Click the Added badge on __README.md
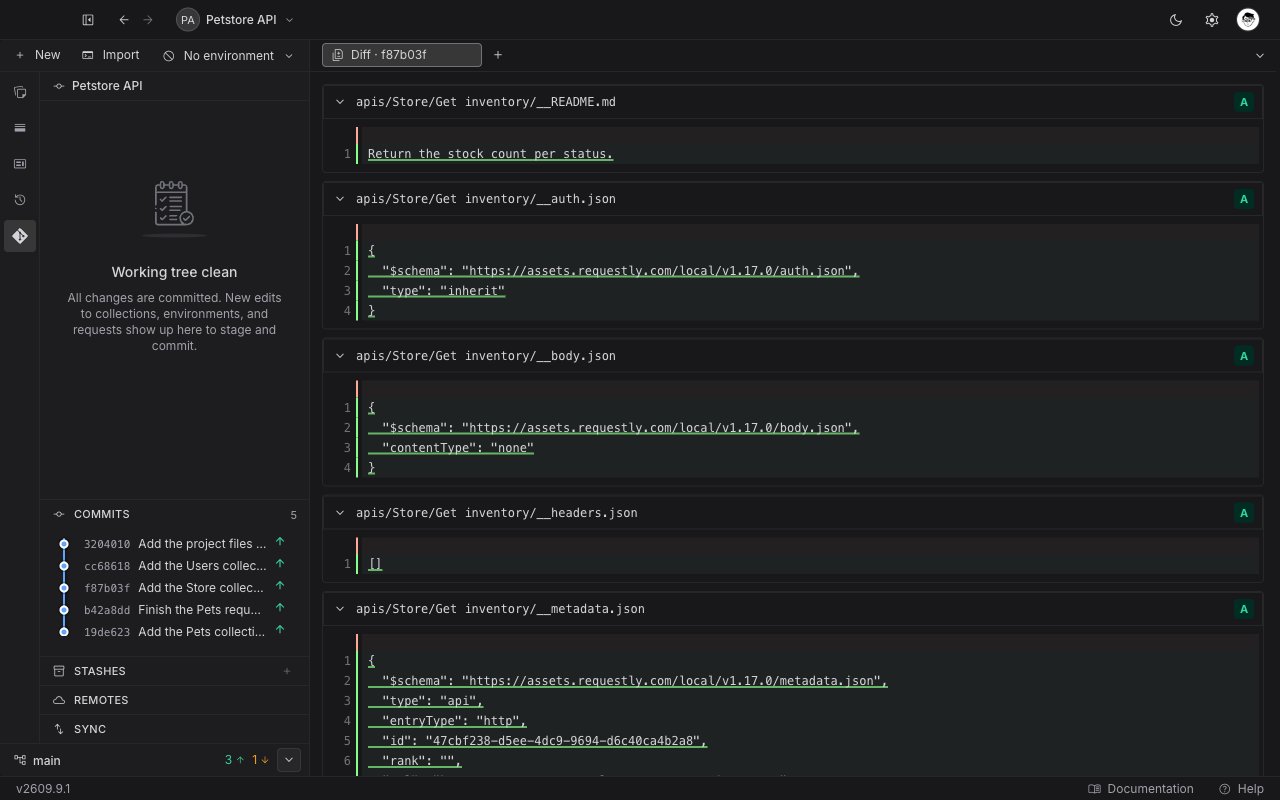This screenshot has width=1280, height=800. coord(1244,102)
